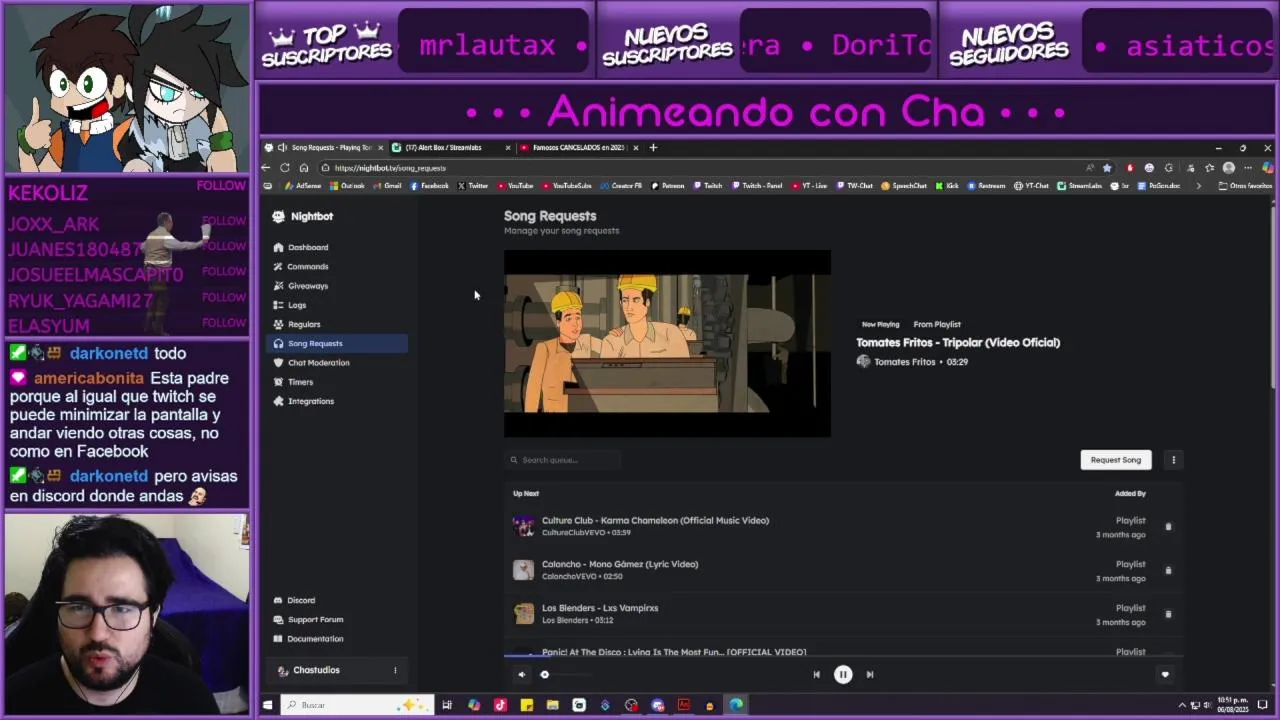Select Culture Club Karma Chameleon song title
1280x720 pixels.
(x=655, y=520)
